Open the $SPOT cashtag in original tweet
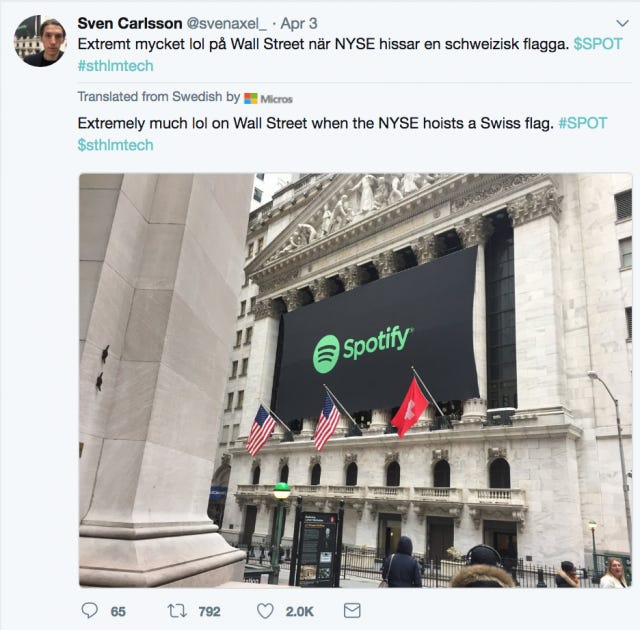 598,44
